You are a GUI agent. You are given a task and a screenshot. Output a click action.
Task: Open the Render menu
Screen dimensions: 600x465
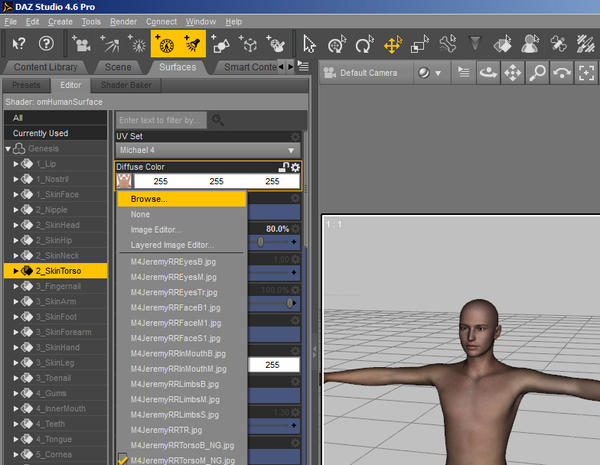[x=123, y=21]
